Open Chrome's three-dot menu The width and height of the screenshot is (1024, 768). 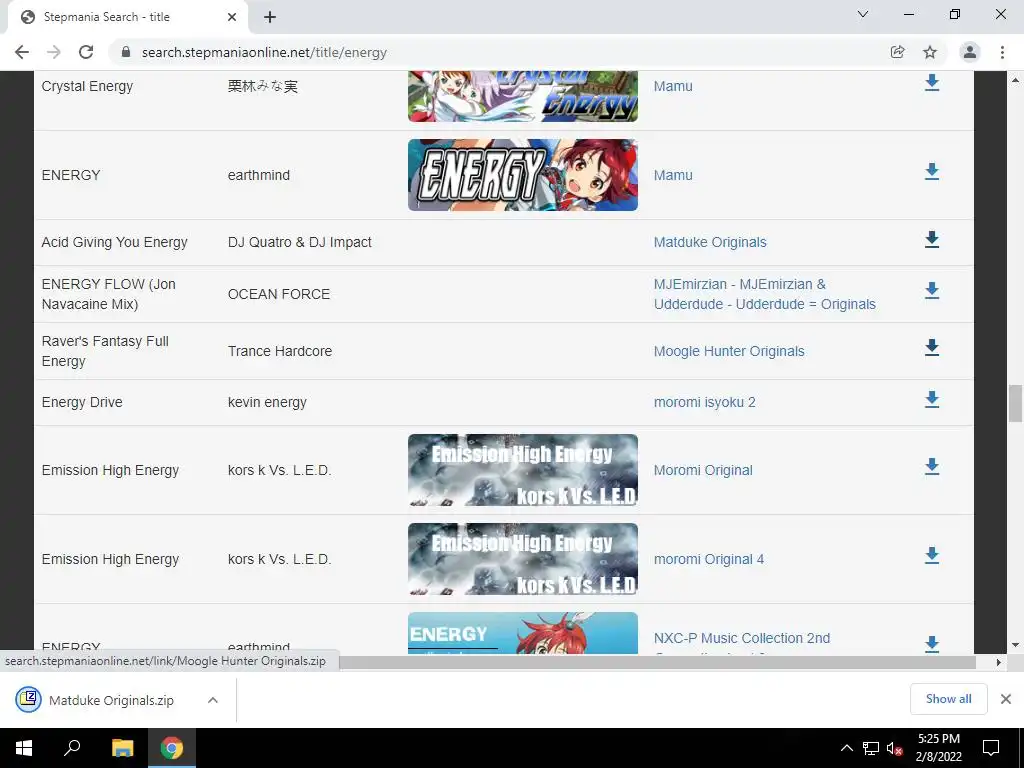(1002, 52)
